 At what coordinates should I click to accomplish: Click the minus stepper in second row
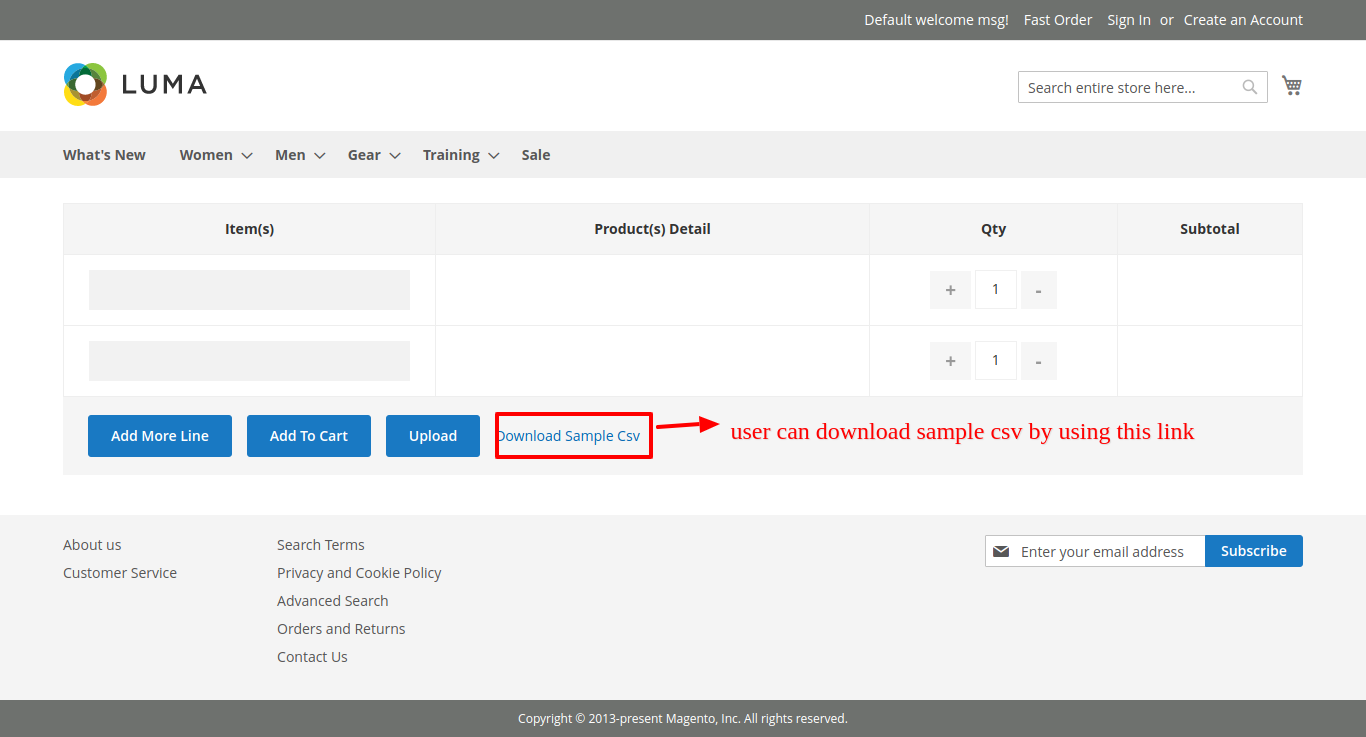(x=1039, y=361)
